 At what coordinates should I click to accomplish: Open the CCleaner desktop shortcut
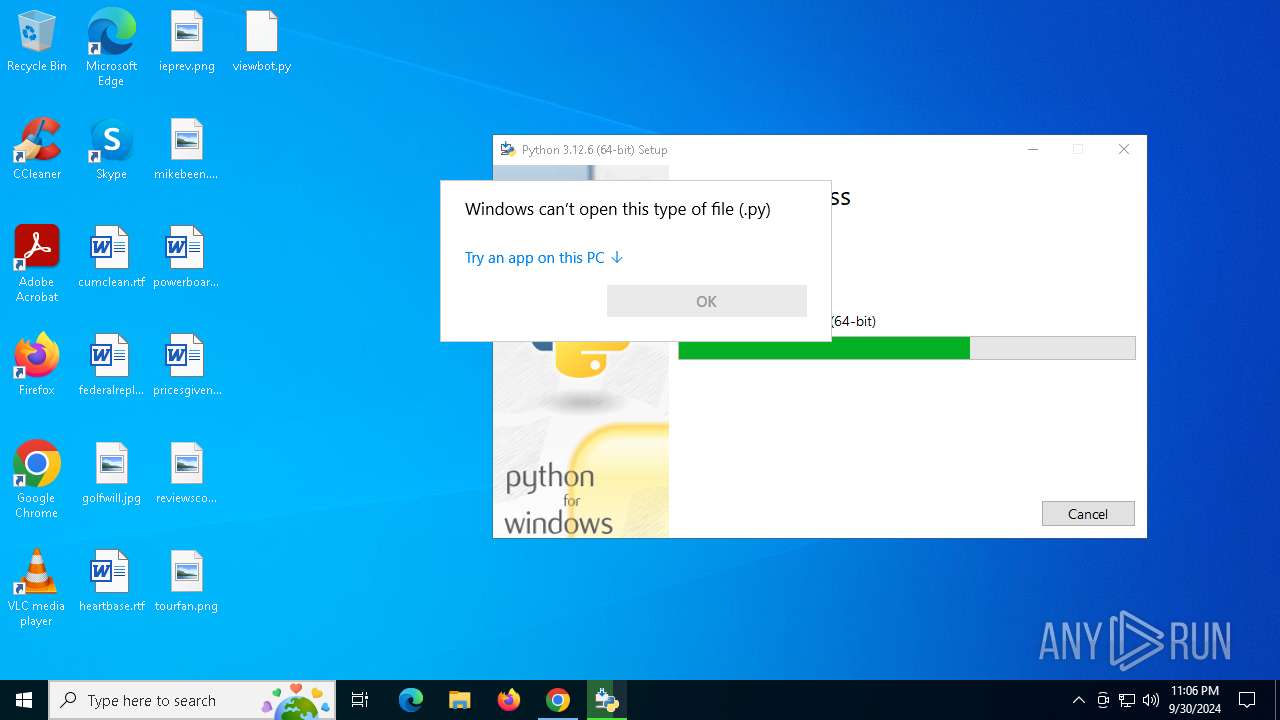(37, 150)
